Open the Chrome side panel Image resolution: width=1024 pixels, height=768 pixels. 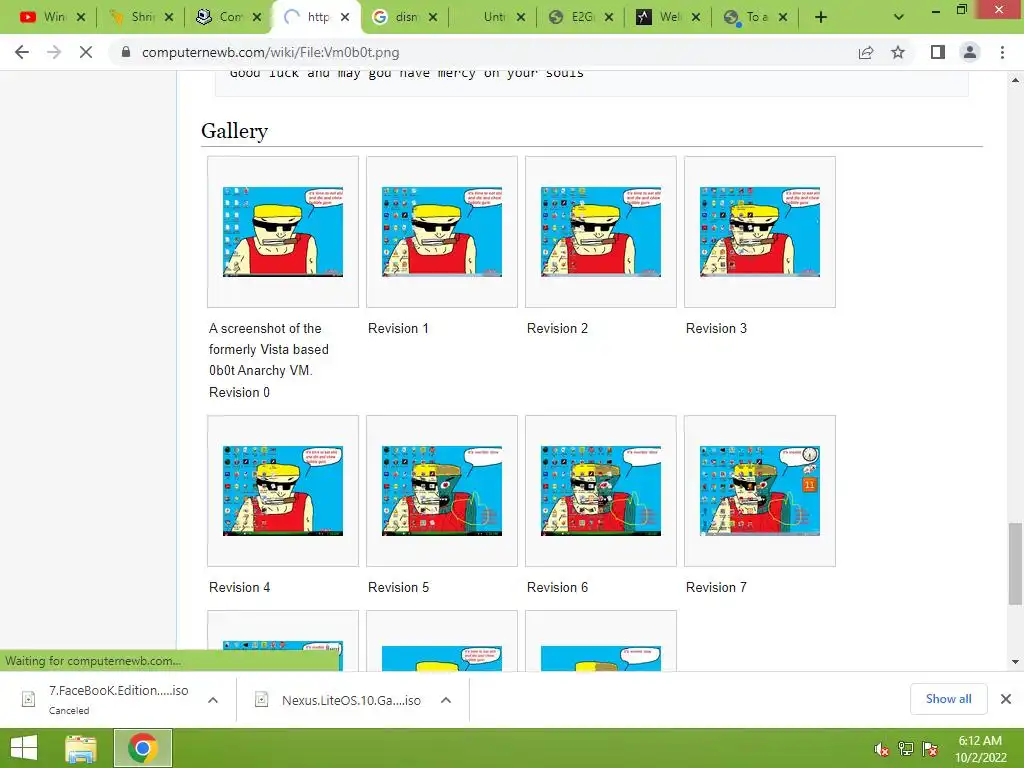[938, 52]
